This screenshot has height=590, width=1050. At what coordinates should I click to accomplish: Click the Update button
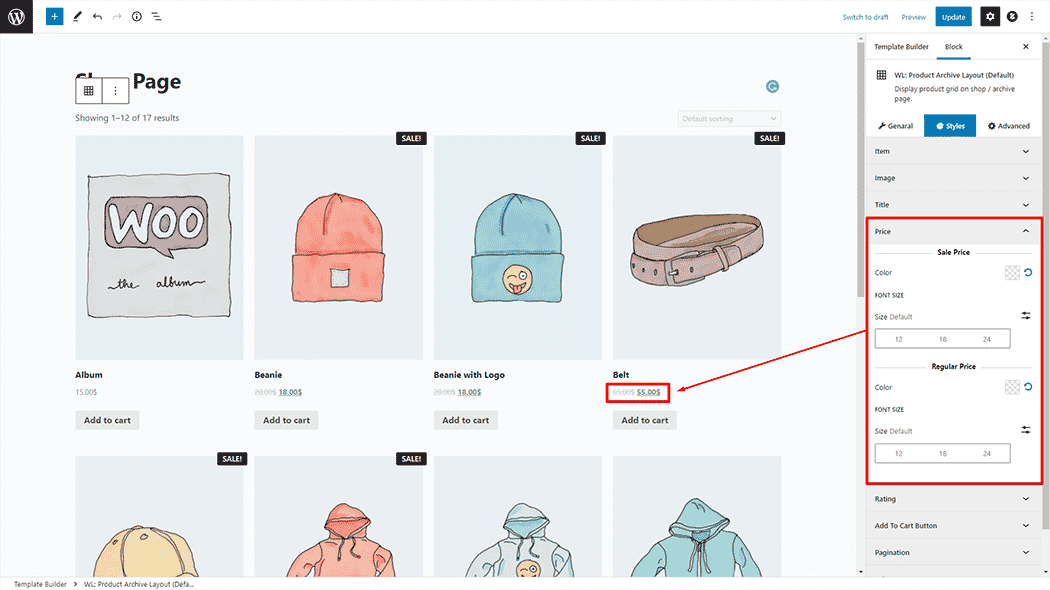[x=953, y=17]
